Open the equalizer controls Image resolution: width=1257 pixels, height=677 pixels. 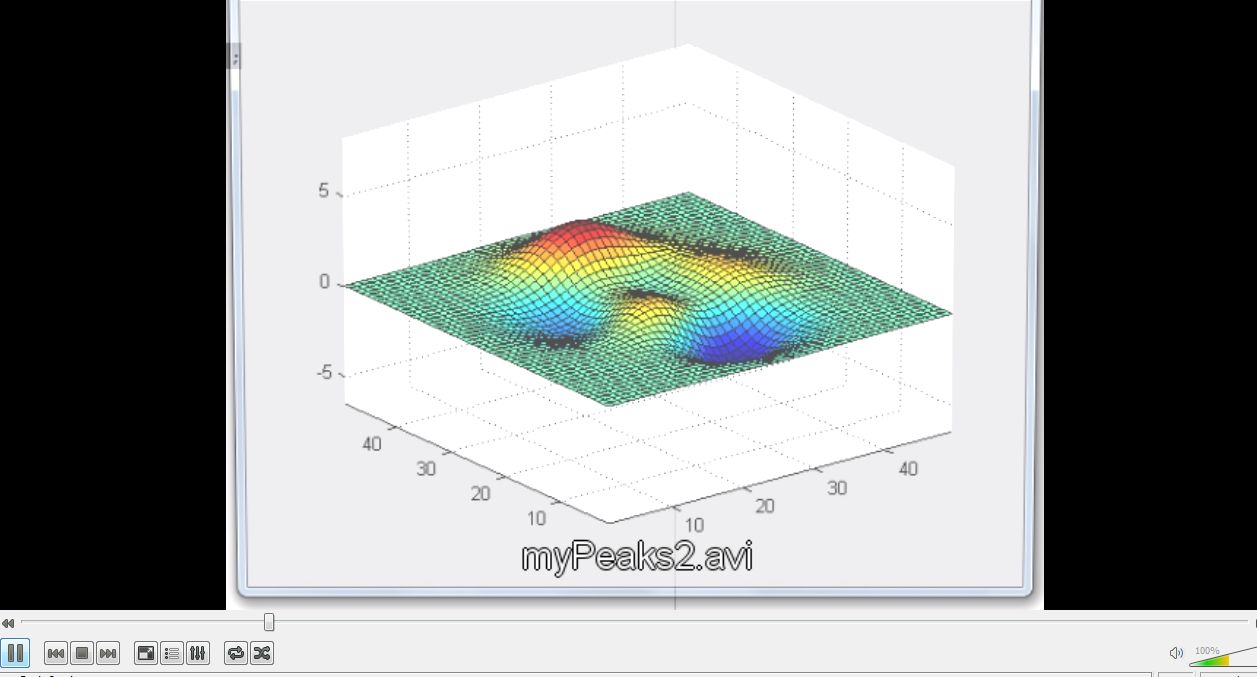pos(197,653)
